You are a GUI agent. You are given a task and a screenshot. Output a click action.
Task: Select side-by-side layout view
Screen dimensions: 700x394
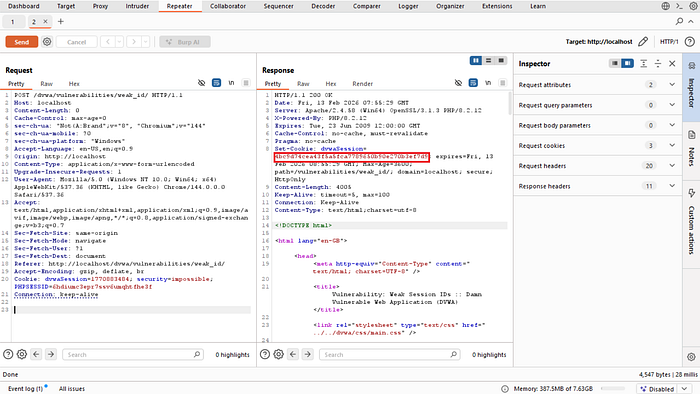[x=476, y=61]
